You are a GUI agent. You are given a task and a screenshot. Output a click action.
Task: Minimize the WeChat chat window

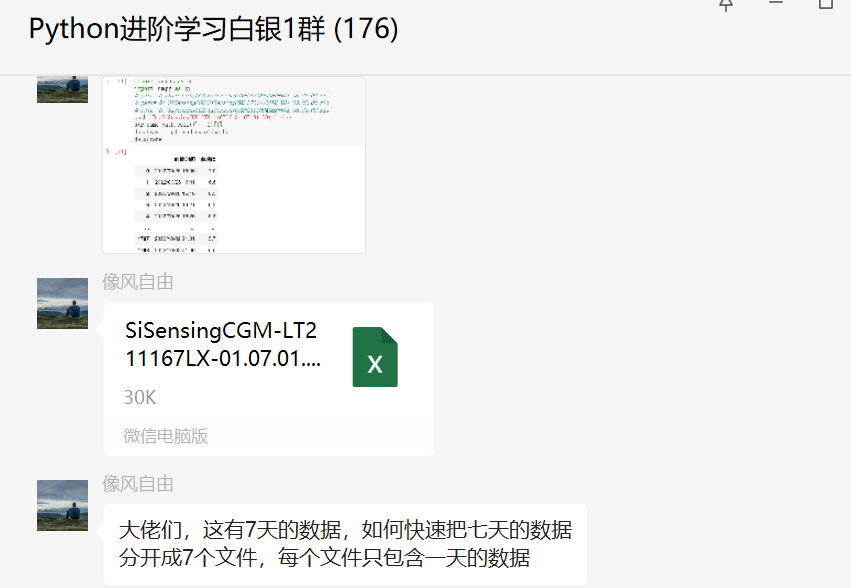[776, 3]
